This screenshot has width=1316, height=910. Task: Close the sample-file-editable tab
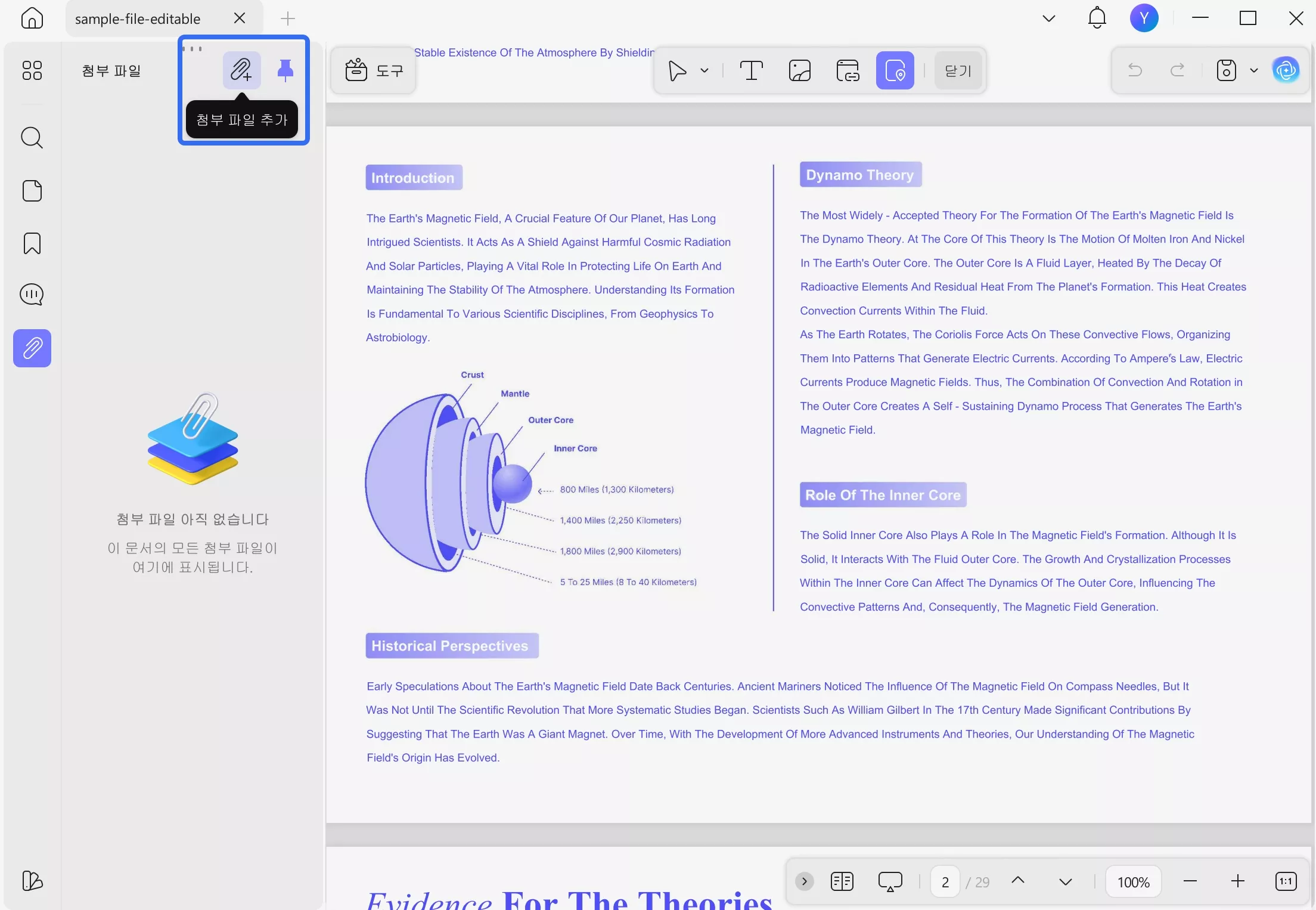[x=240, y=18]
